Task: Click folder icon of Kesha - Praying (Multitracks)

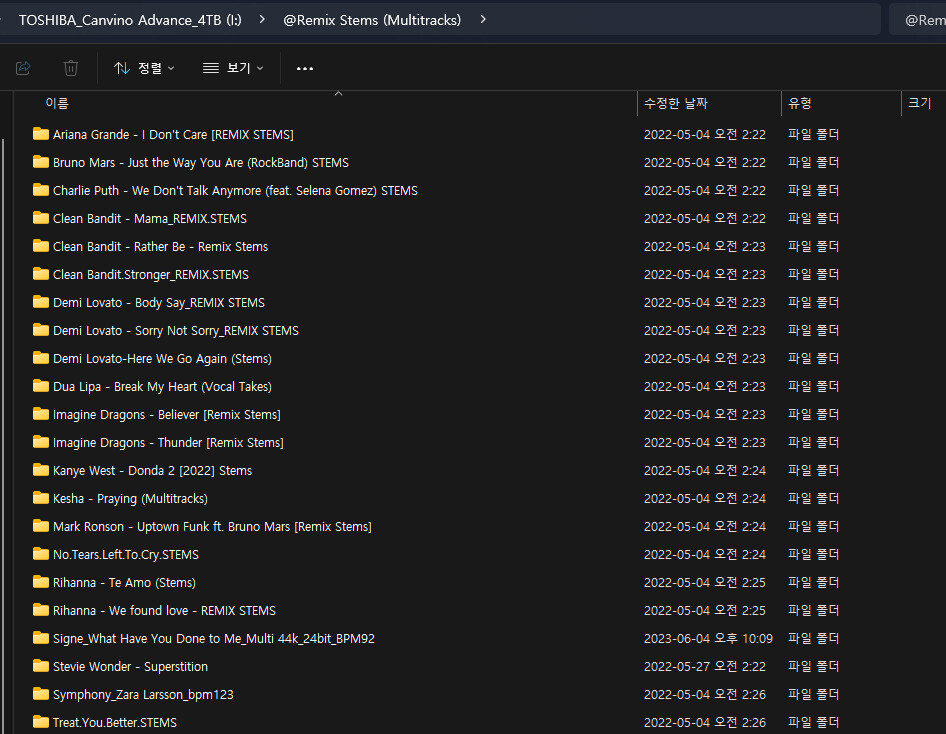Action: [41, 498]
